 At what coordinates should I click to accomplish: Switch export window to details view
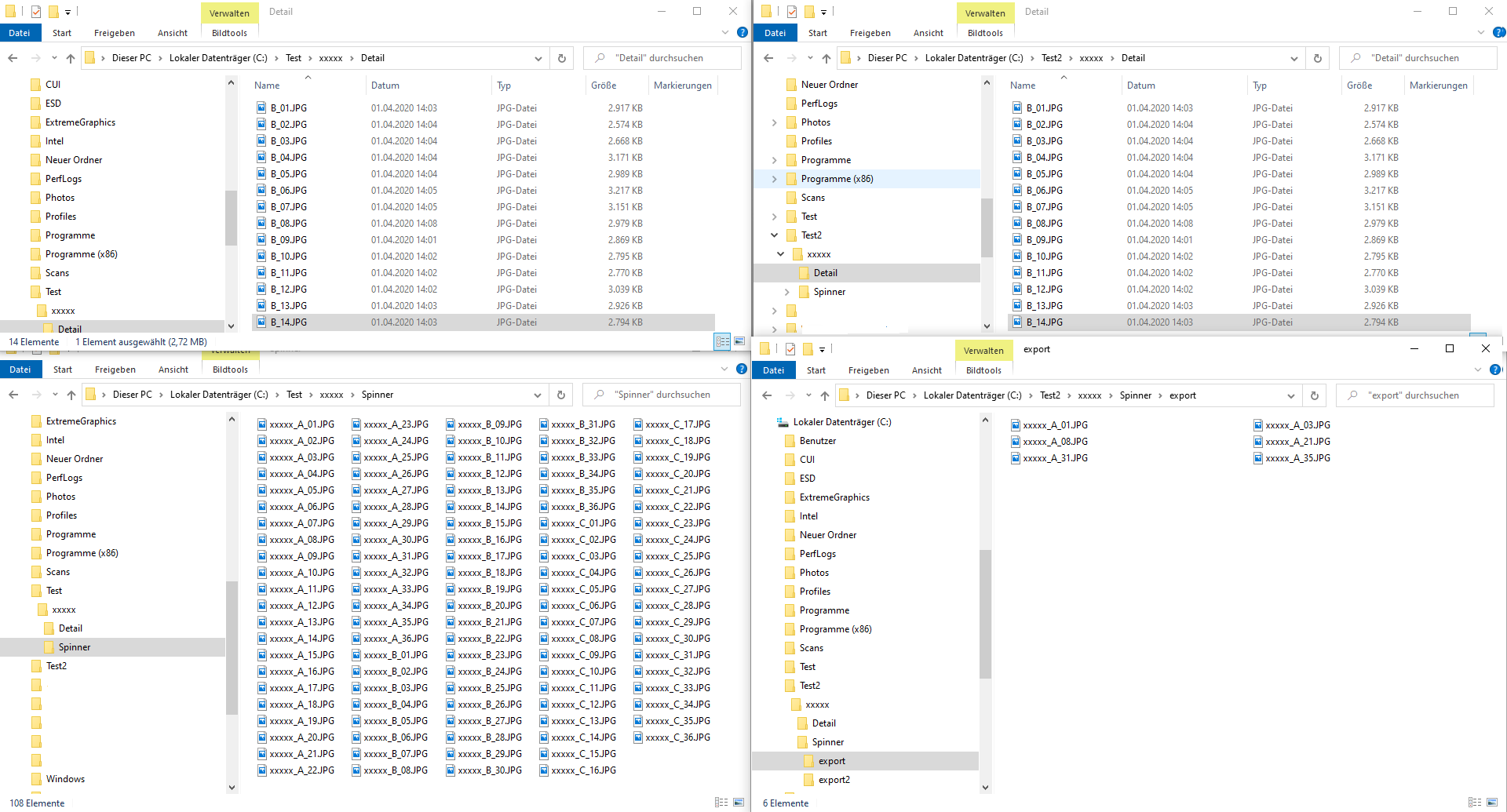tap(1475, 803)
